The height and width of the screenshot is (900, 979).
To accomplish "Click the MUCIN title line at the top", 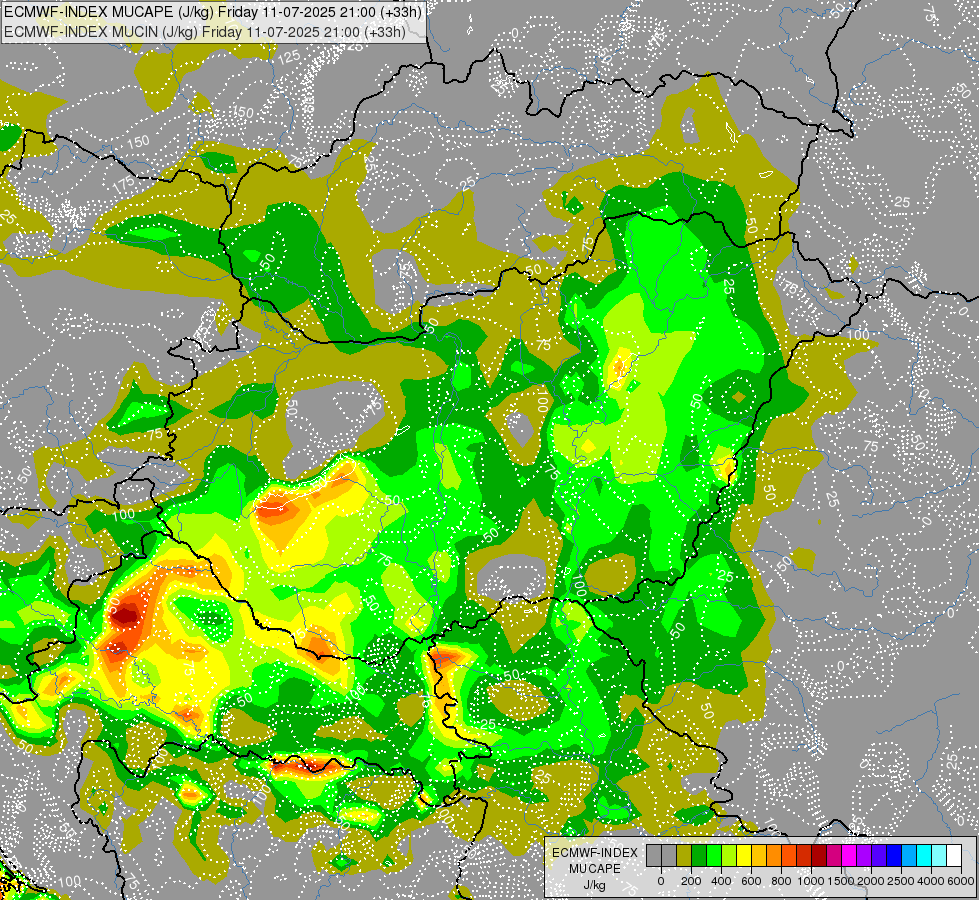I will click(x=205, y=31).
